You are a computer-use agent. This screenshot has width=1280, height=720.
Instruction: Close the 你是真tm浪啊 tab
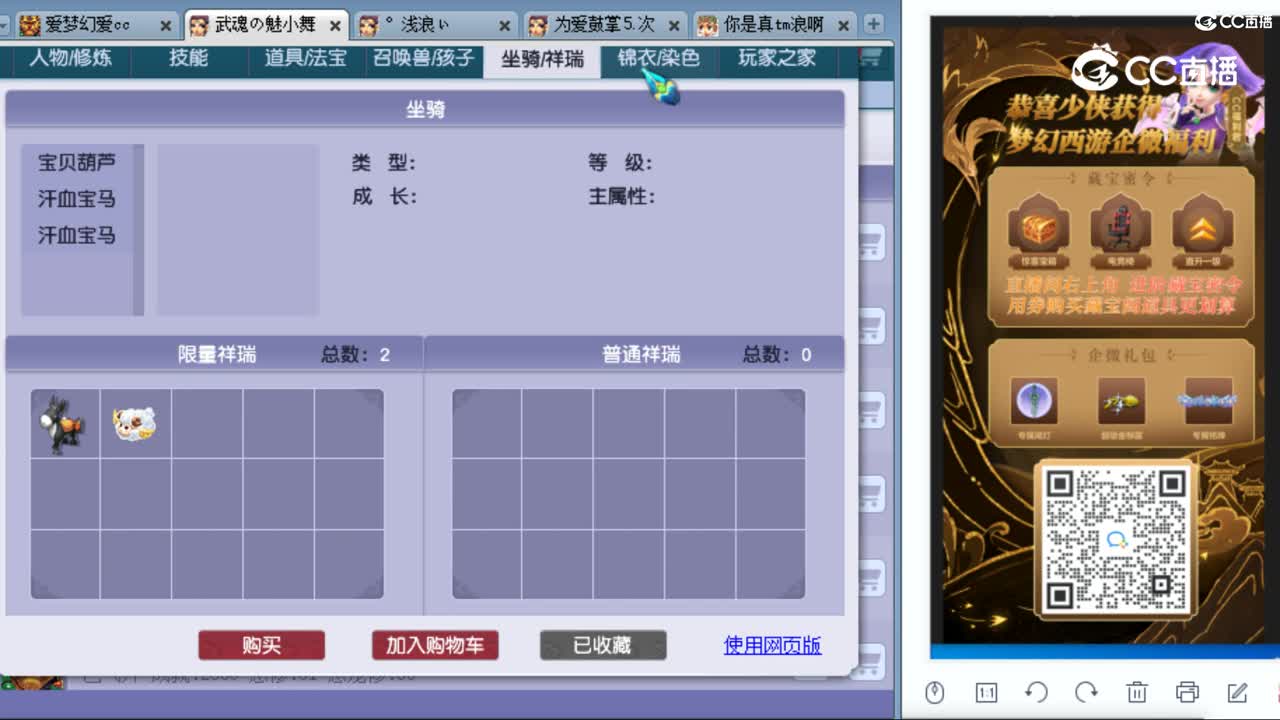click(845, 25)
